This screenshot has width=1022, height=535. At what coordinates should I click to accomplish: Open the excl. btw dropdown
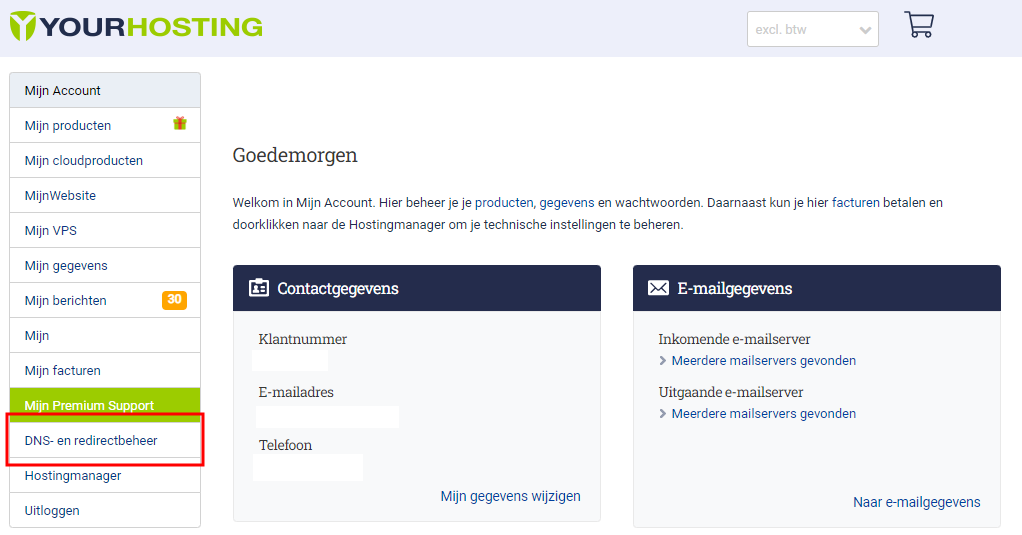click(812, 29)
